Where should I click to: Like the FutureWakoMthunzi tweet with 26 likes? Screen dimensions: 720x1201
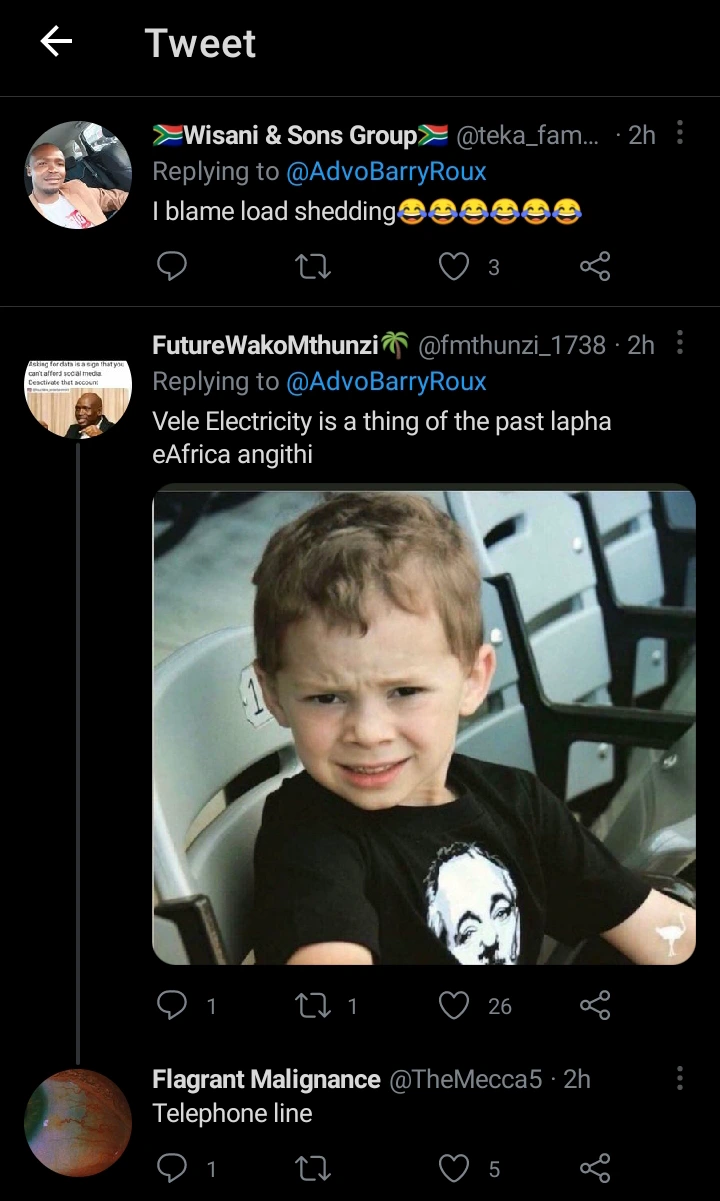click(455, 1005)
